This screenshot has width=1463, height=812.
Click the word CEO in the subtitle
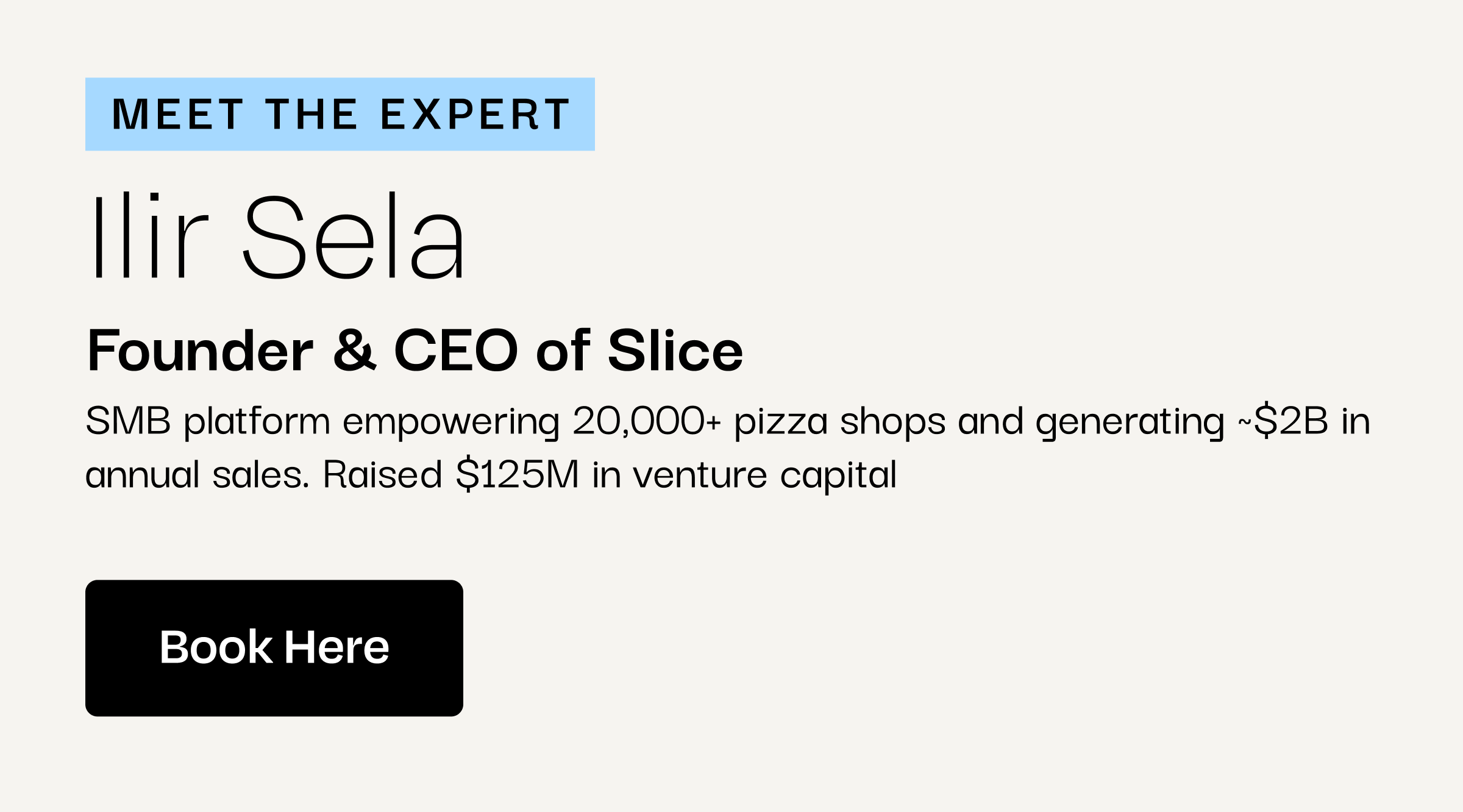click(x=456, y=351)
